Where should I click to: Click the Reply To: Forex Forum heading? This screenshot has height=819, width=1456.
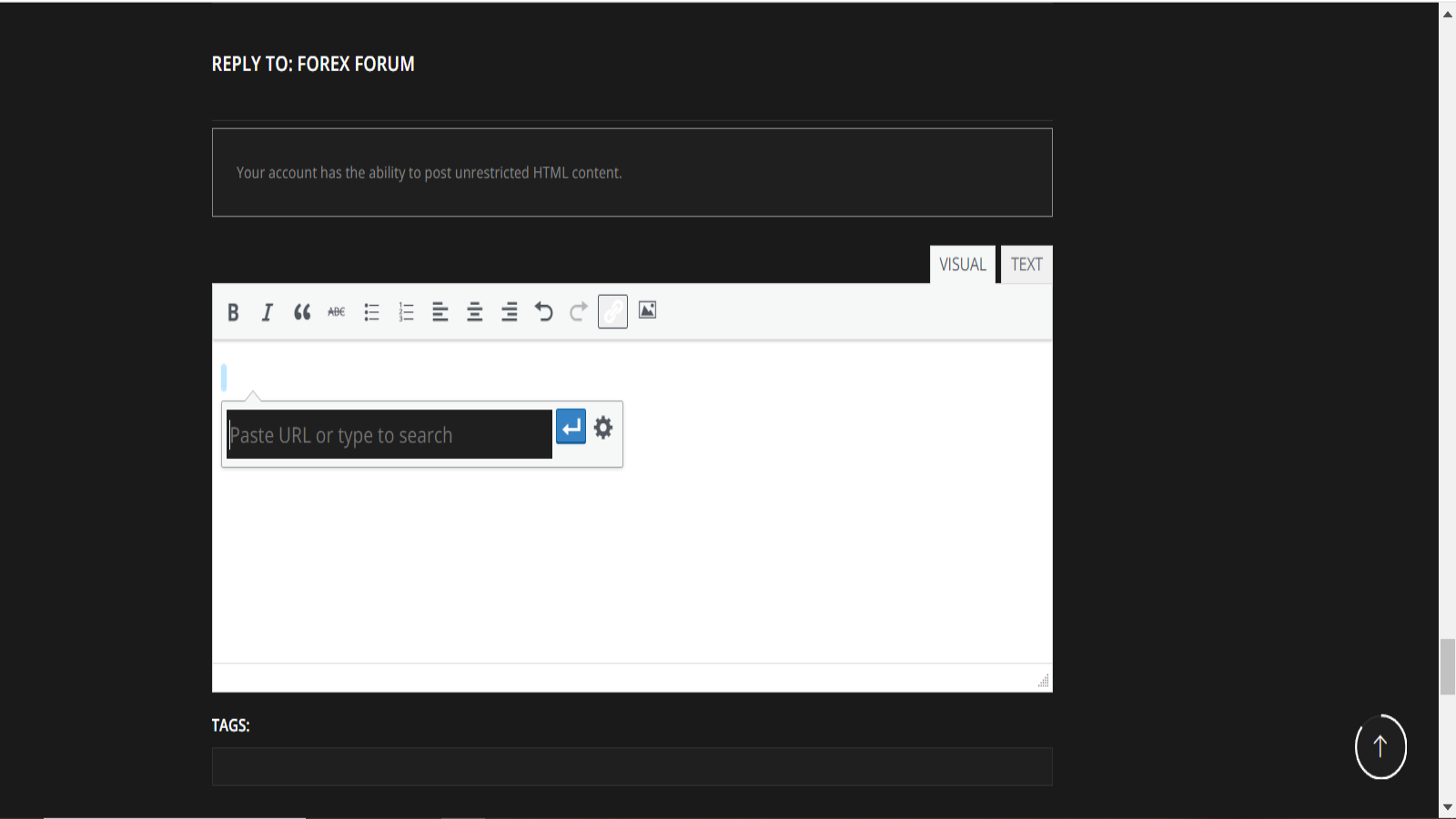coord(313,64)
